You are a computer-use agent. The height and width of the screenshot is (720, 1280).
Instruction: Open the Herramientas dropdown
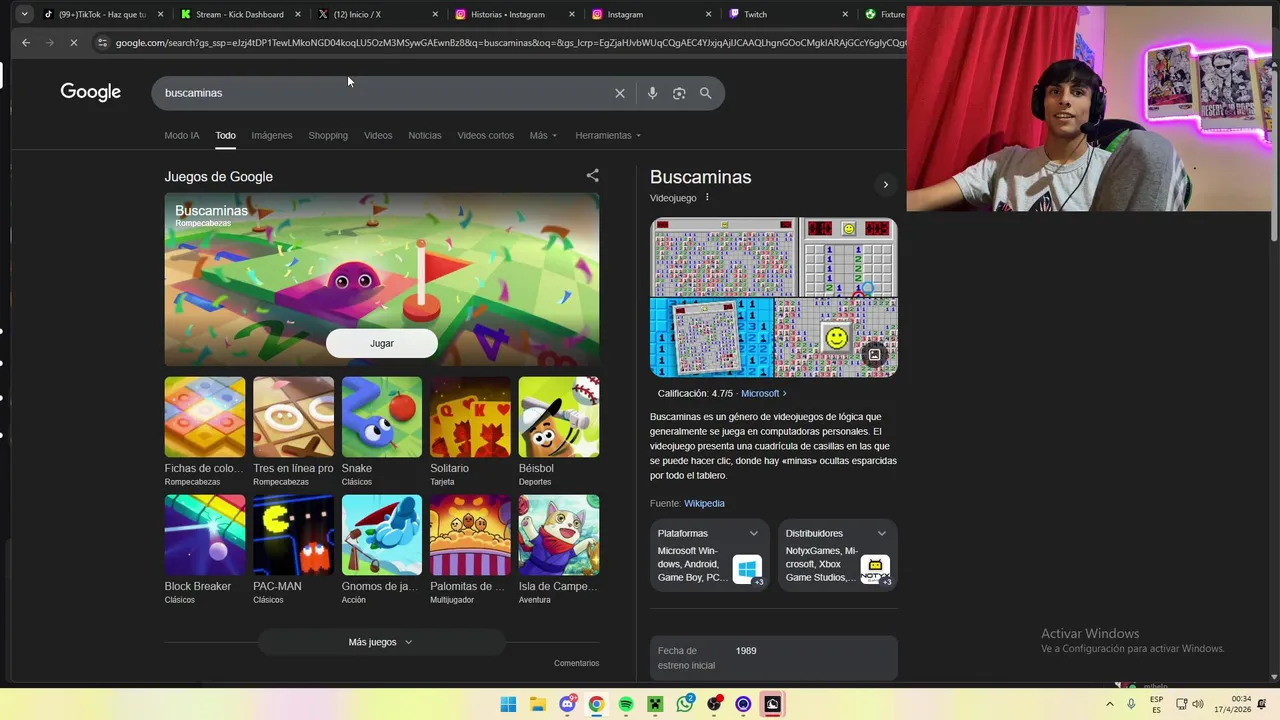pos(608,135)
